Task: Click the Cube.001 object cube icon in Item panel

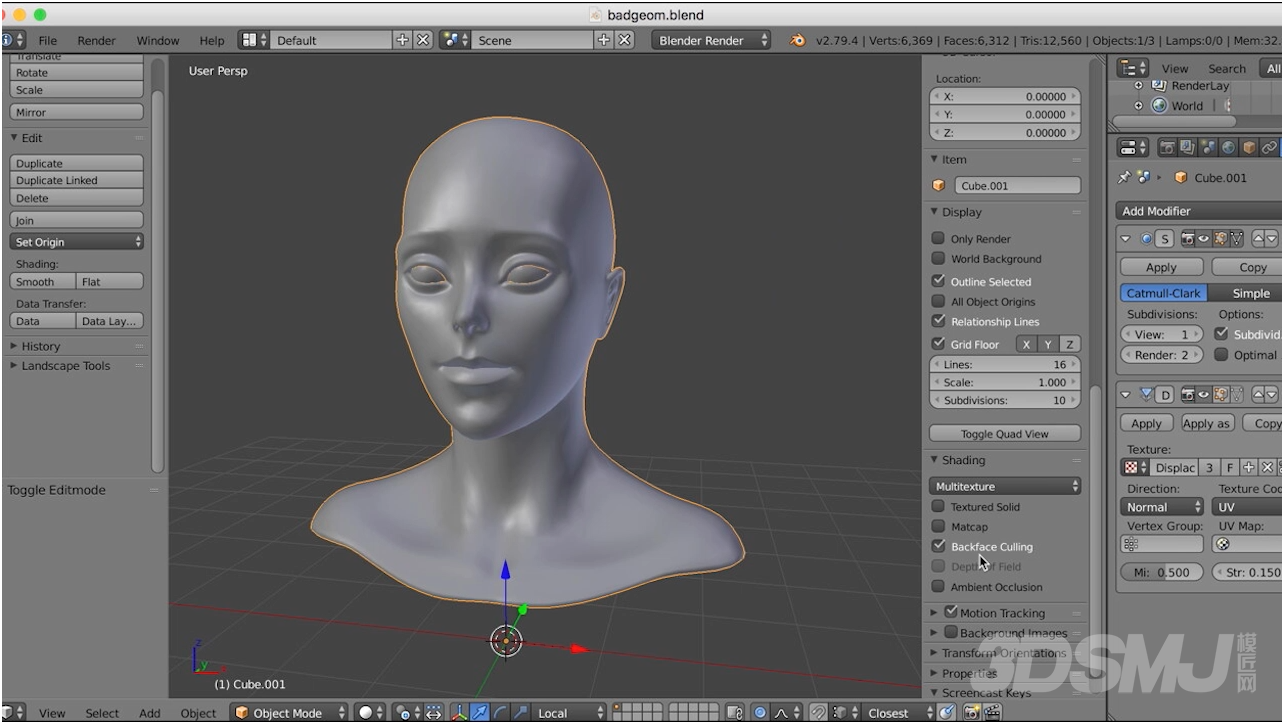Action: pyautogui.click(x=939, y=186)
